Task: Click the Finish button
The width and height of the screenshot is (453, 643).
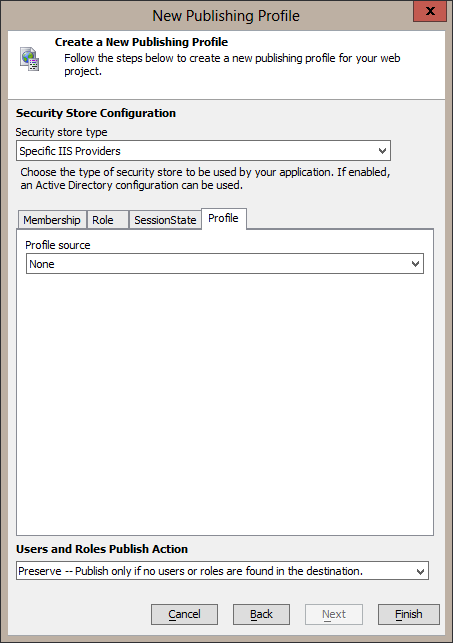Action: pos(409,614)
